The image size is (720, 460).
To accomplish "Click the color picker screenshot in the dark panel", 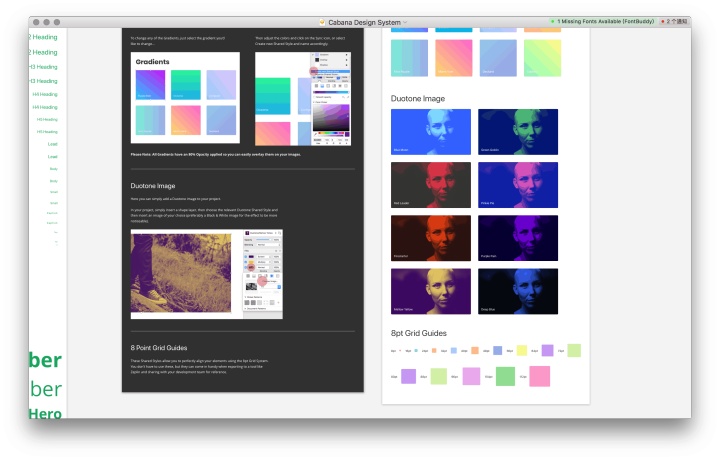I will point(303,99).
